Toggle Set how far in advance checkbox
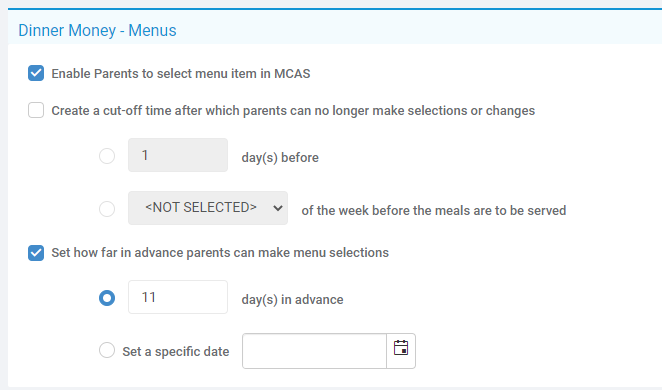Screen dimensions: 662x390 [x=36, y=253]
